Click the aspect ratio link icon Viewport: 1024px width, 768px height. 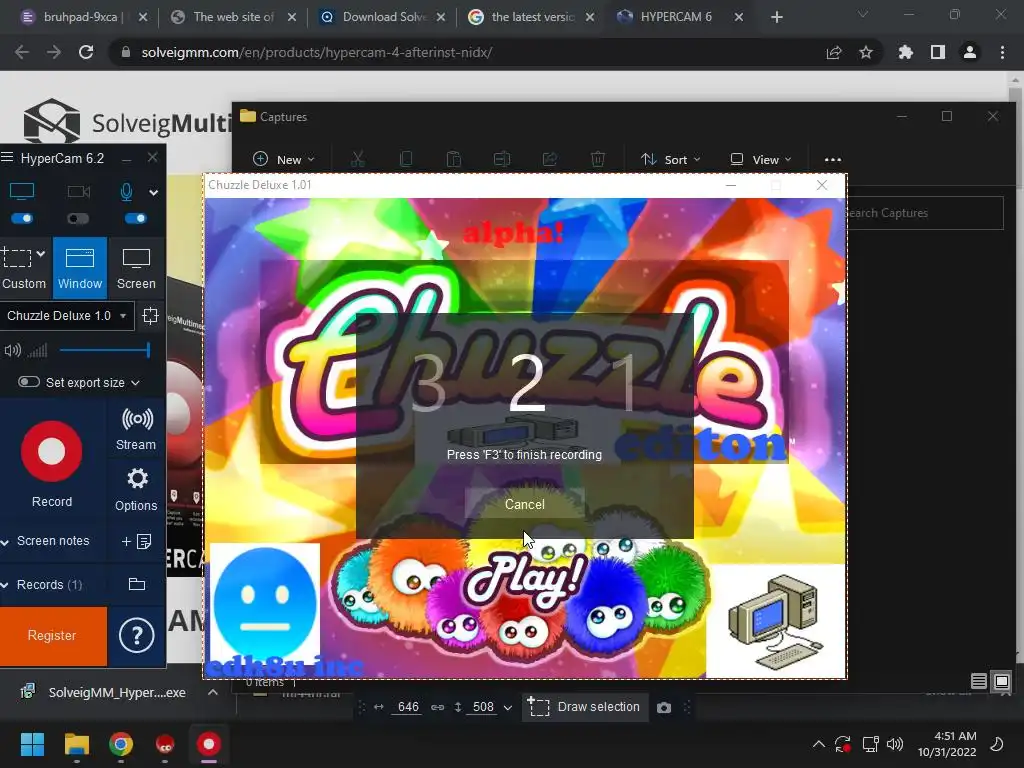coord(438,707)
